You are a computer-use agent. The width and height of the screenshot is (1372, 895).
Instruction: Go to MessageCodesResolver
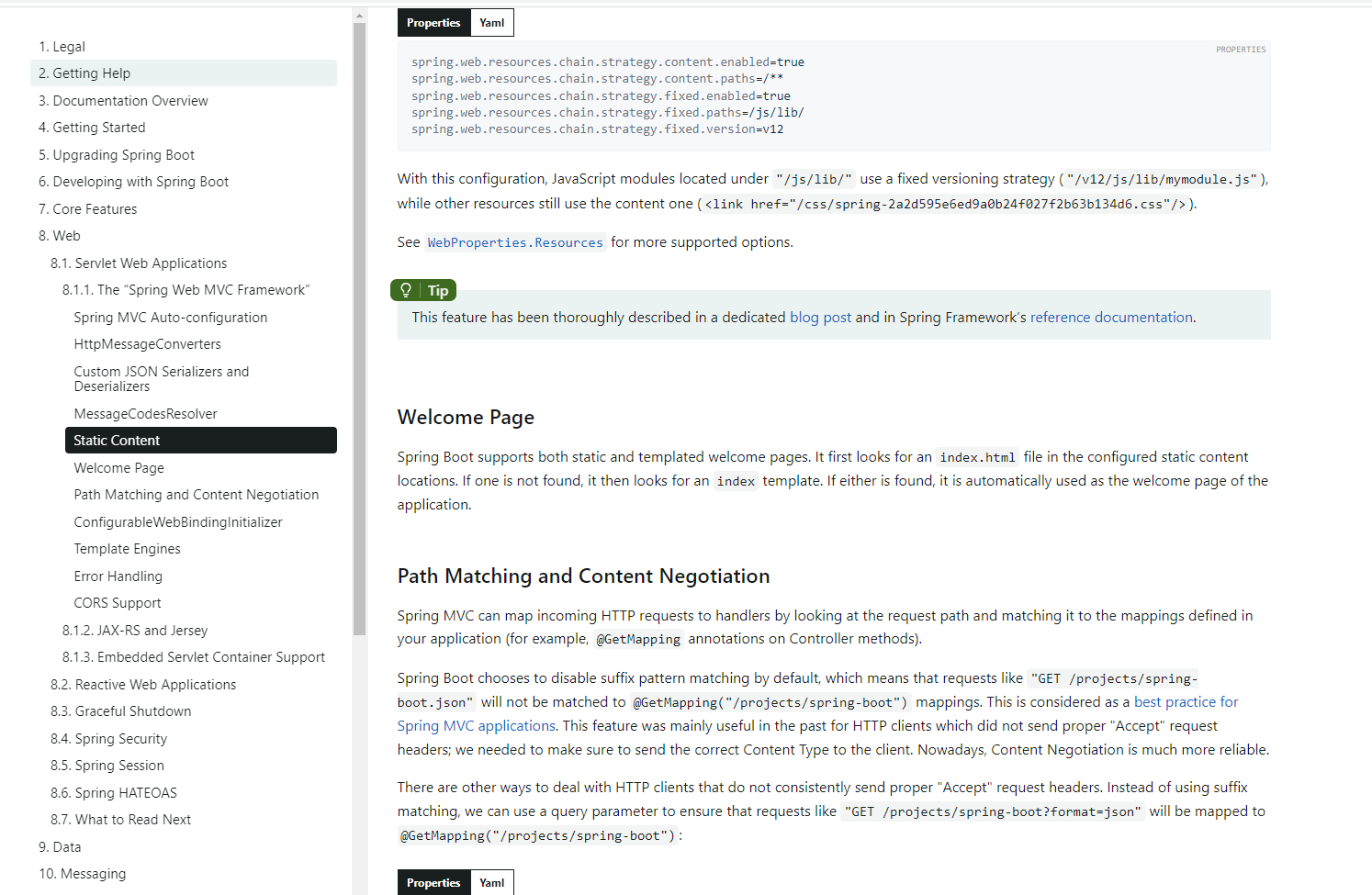146,414
